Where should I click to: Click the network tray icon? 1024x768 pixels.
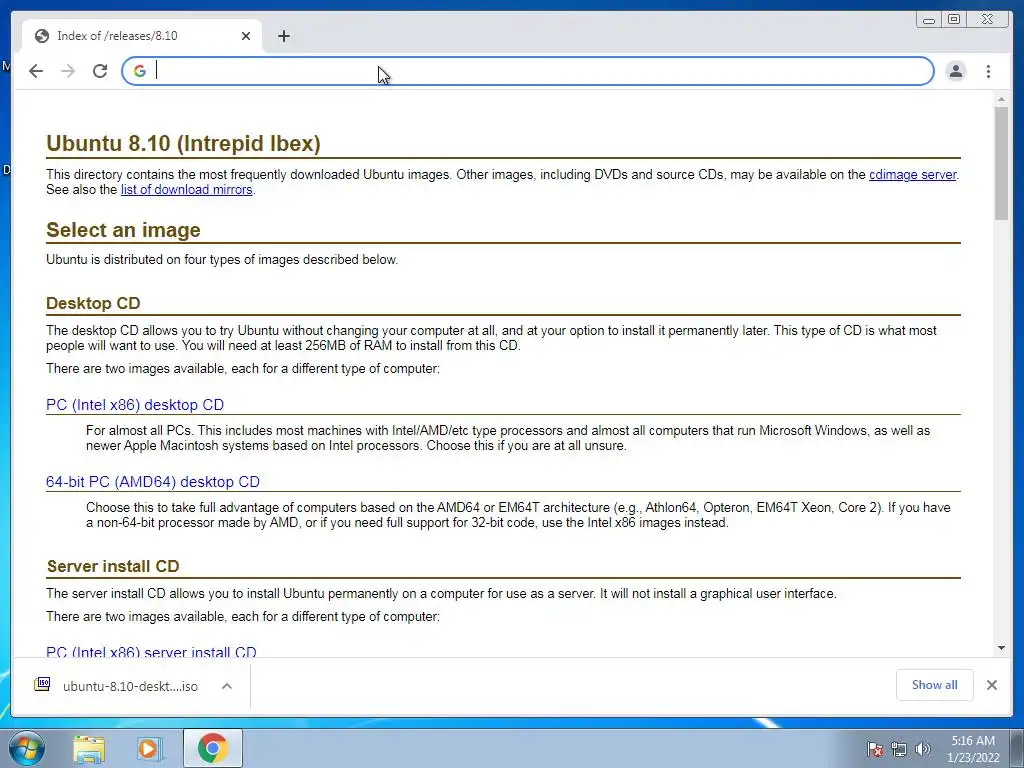coord(899,749)
